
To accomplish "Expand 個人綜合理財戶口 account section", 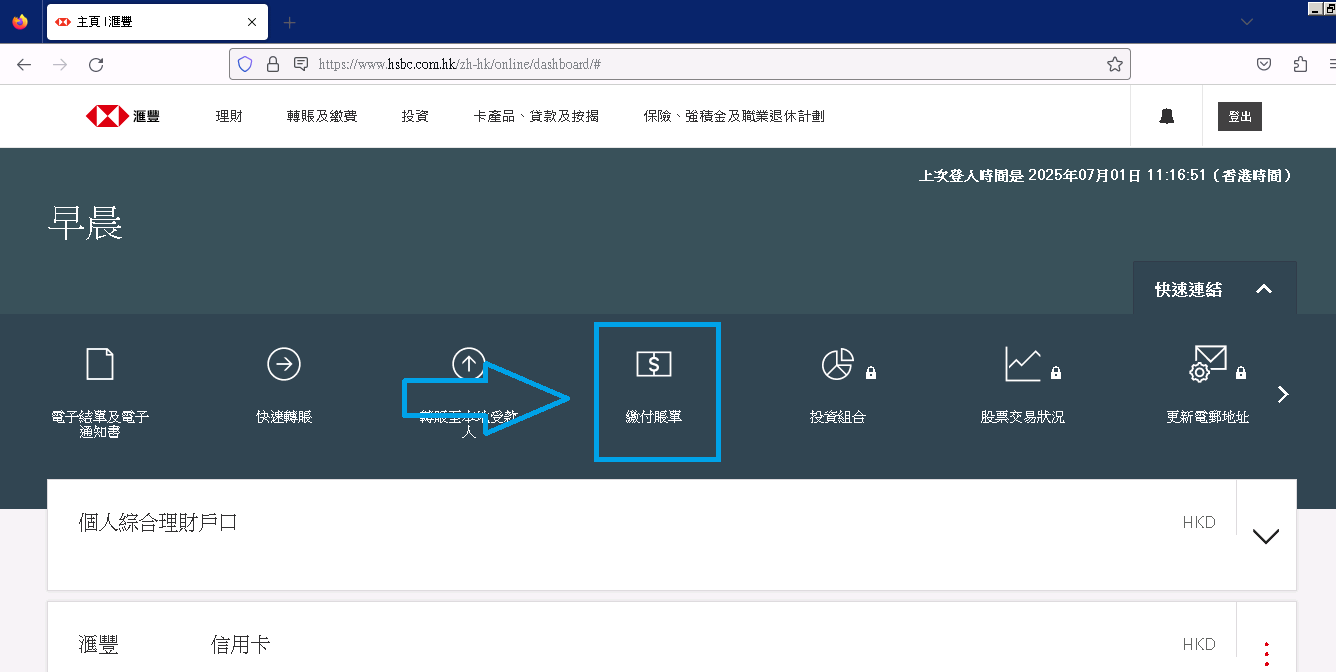I will pyautogui.click(x=1265, y=537).
